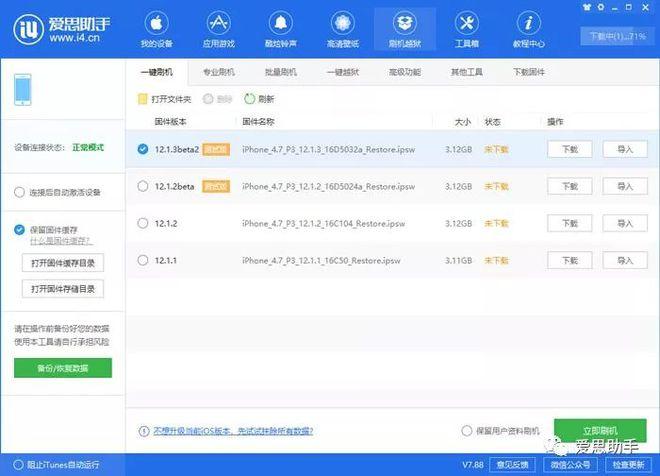Click the 3.11GB size value

458,261
